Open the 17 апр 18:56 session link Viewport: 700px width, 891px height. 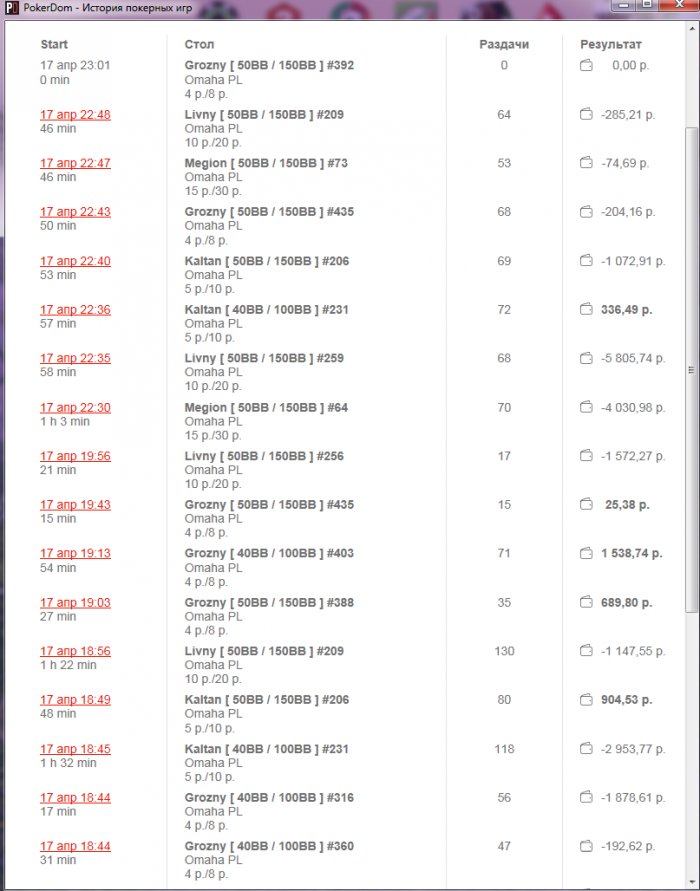[75, 652]
